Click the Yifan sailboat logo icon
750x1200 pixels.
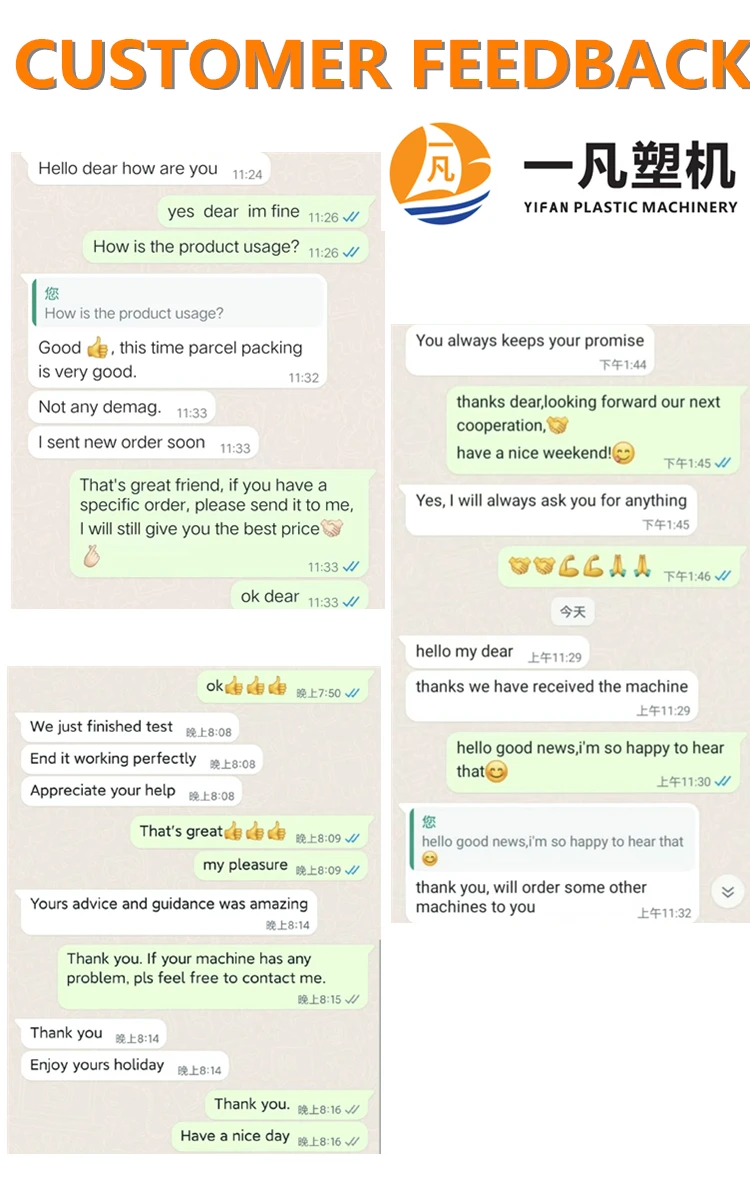(x=440, y=172)
